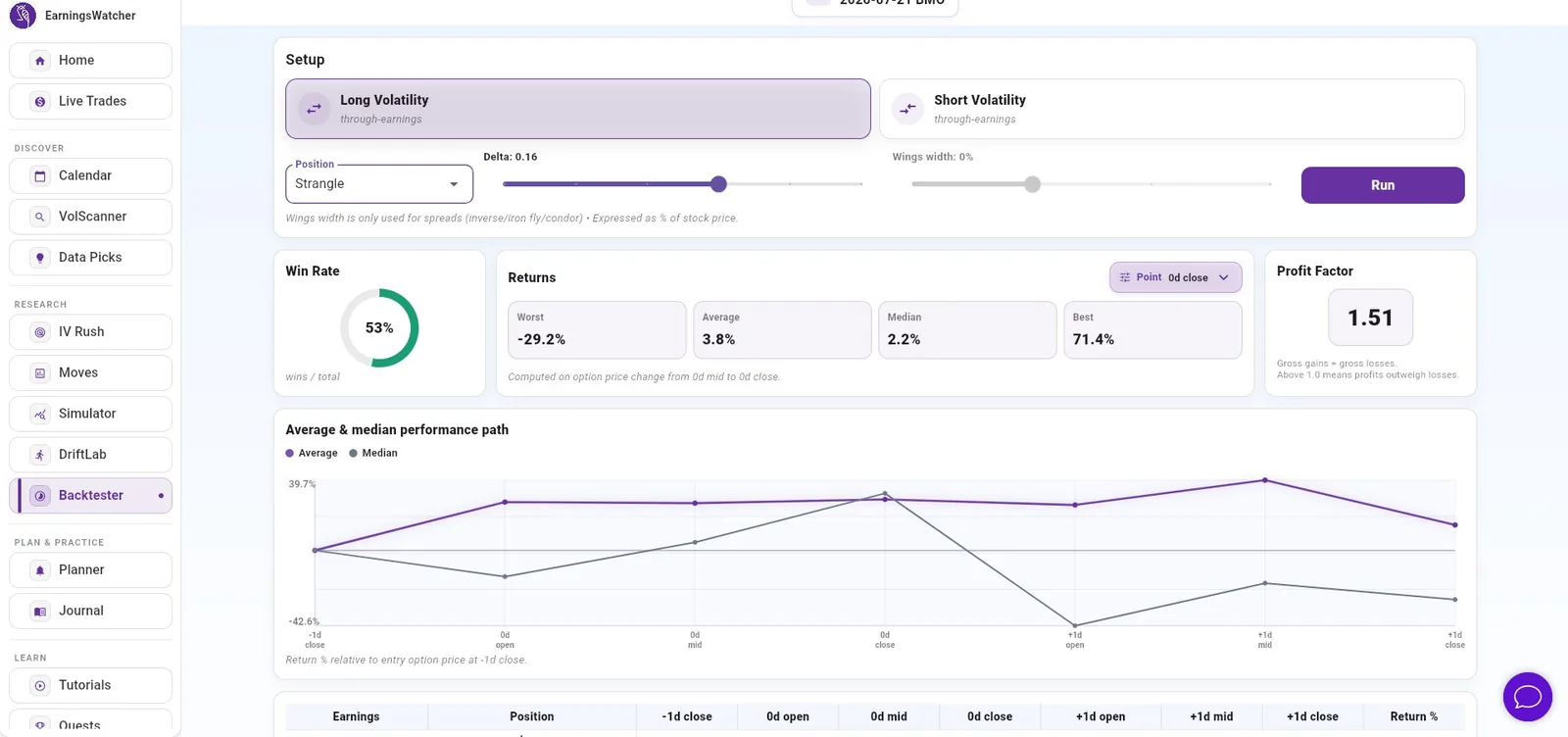This screenshot has height=737, width=1568.
Task: Open the IV Rush page from the sidebar
Action: pos(90,332)
